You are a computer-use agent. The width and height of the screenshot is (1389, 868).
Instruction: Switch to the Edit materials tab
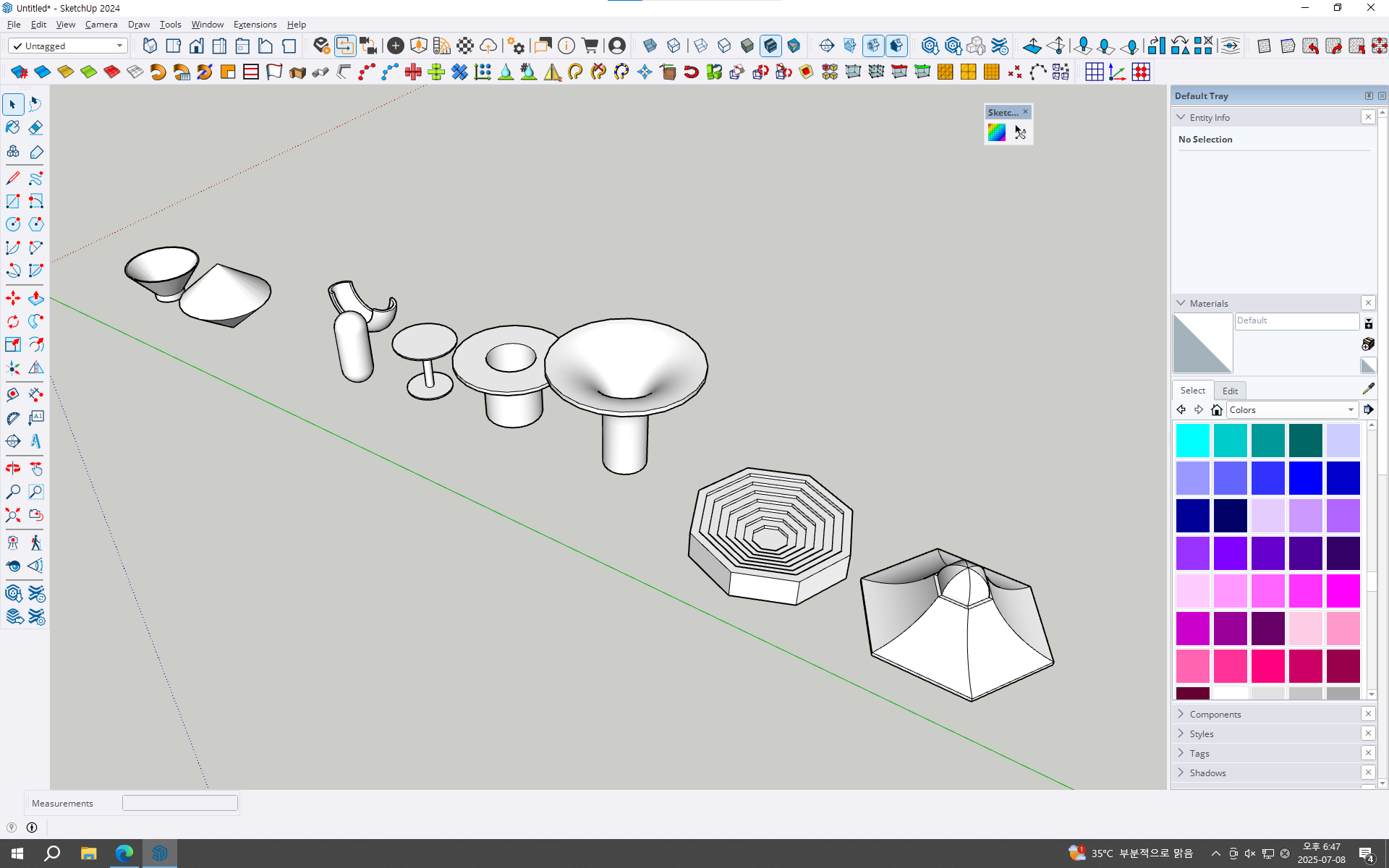(1230, 391)
